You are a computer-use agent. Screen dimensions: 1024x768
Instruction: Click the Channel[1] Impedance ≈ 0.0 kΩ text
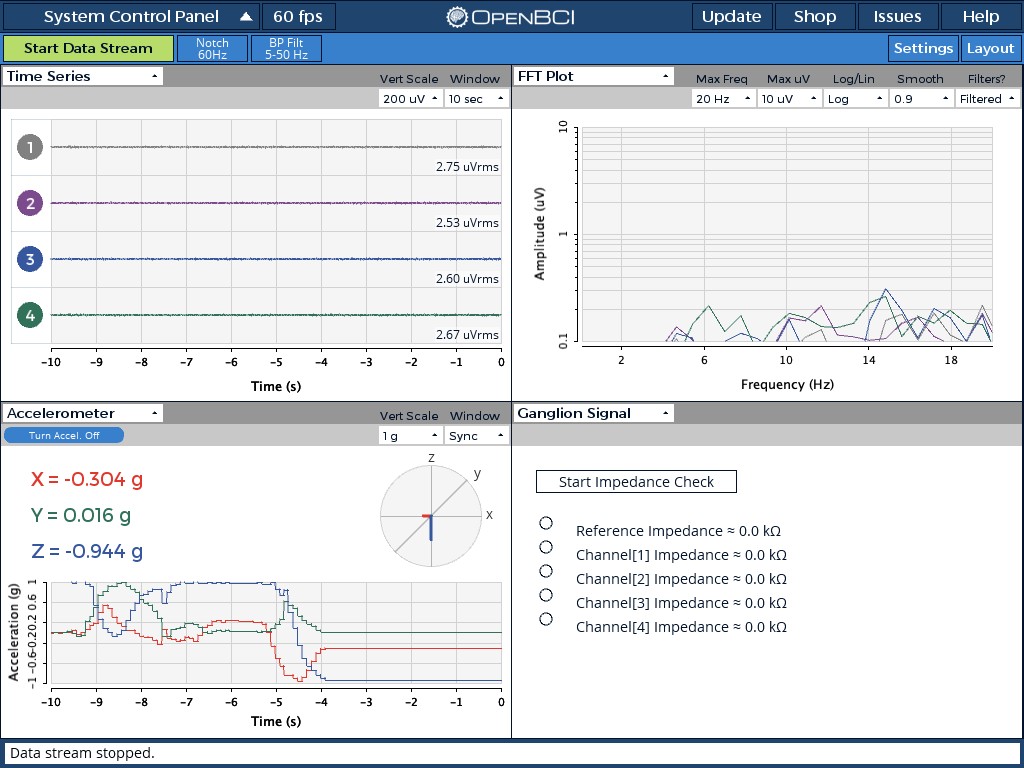(681, 555)
